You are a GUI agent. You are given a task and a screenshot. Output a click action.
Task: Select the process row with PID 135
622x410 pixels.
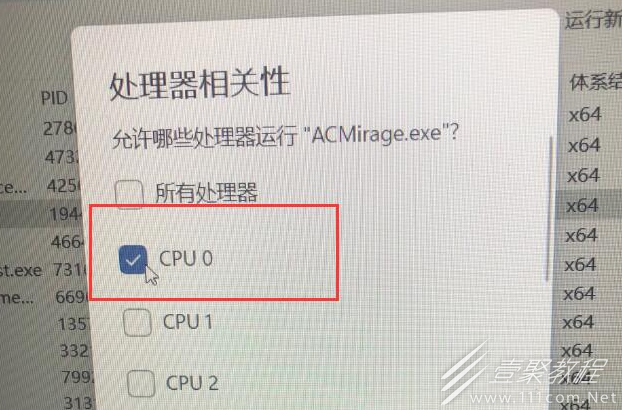pyautogui.click(x=44, y=324)
